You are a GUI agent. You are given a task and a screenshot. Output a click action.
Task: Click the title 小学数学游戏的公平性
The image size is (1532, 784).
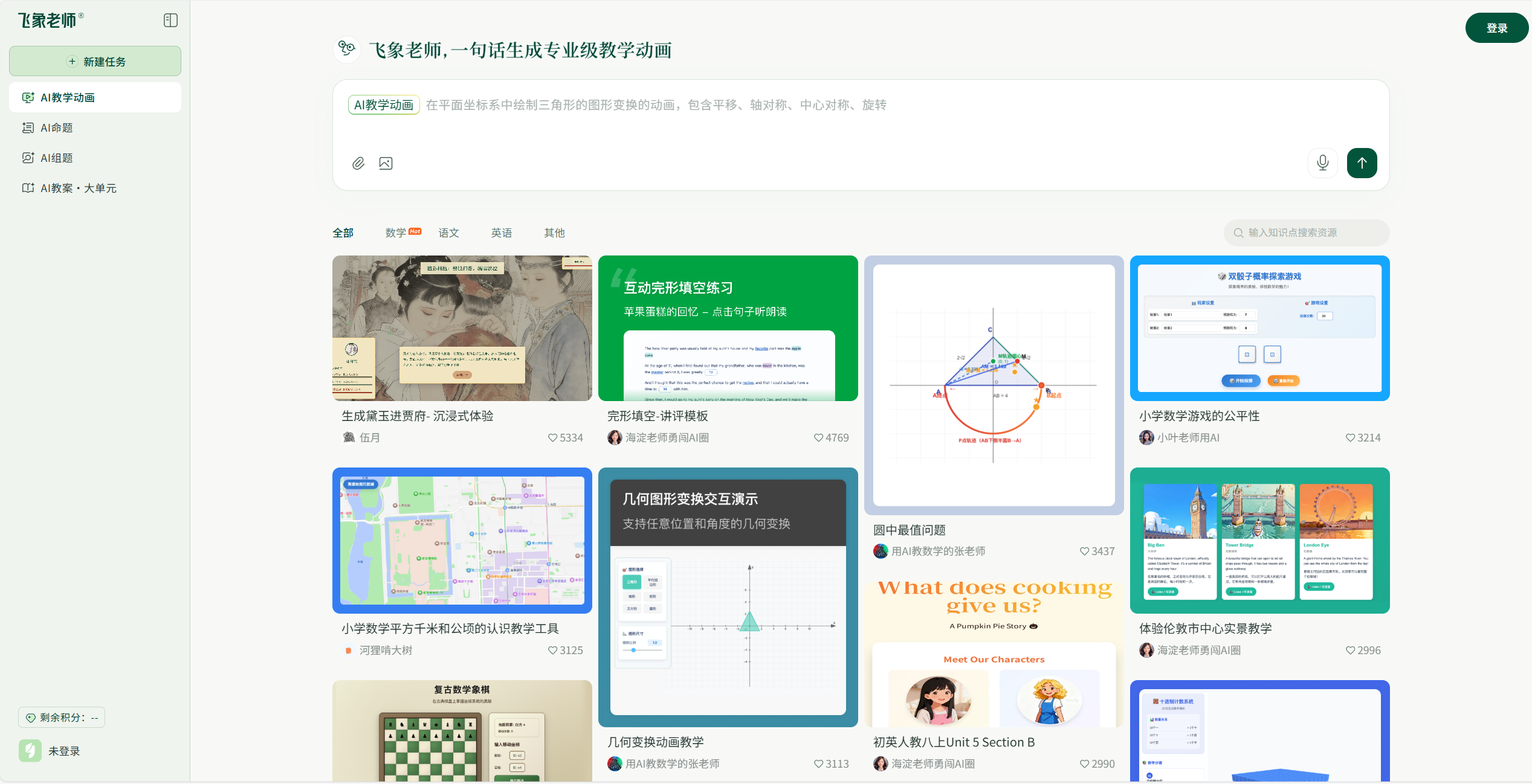pos(1200,416)
